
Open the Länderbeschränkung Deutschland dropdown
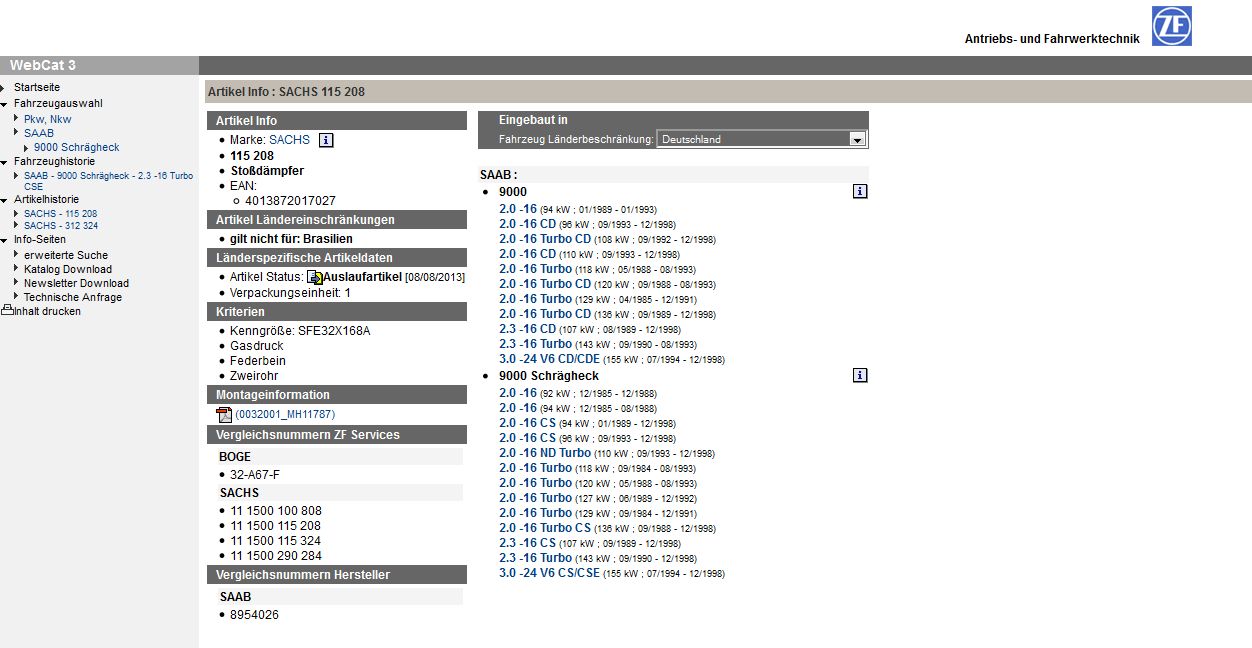pyautogui.click(x=761, y=139)
